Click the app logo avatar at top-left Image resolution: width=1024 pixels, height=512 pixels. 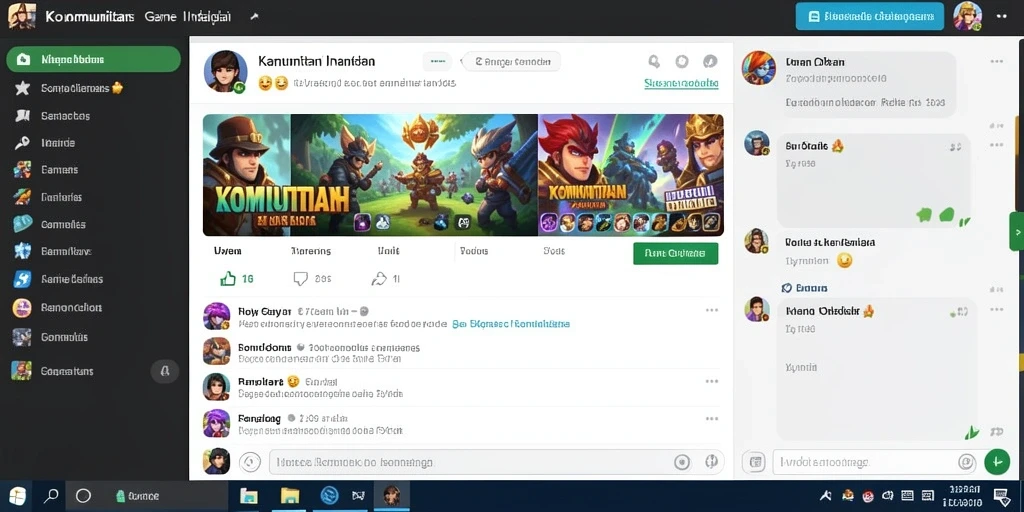coord(21,16)
